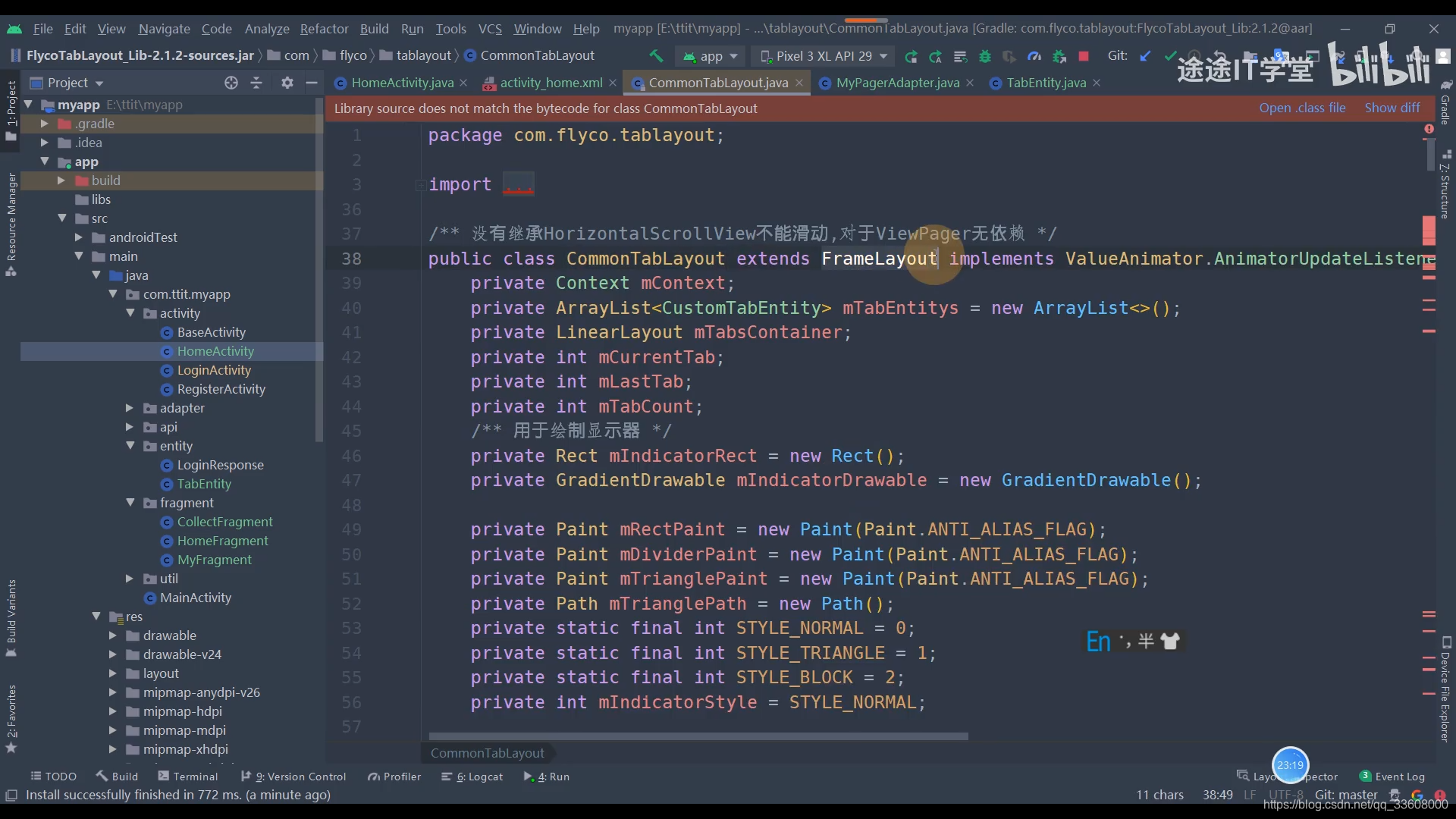Open the Gradle side panel
1456x819 pixels.
(x=1445, y=102)
